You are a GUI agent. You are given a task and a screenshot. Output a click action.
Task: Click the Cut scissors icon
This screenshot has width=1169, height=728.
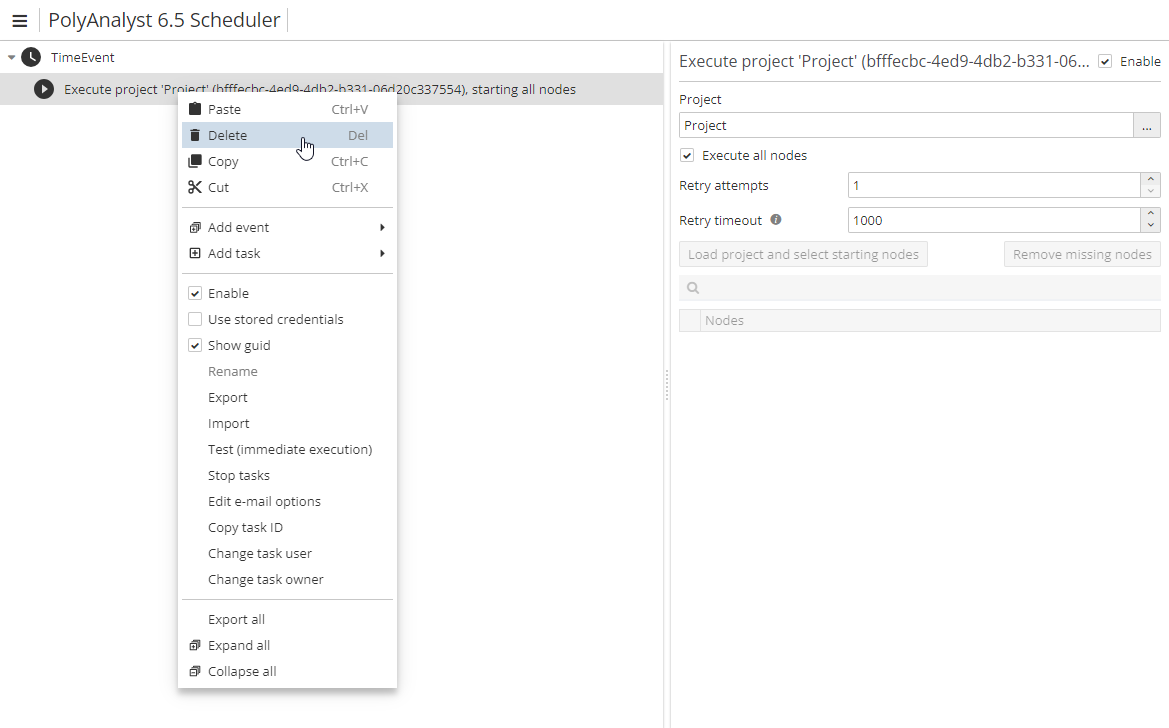pyautogui.click(x=195, y=187)
